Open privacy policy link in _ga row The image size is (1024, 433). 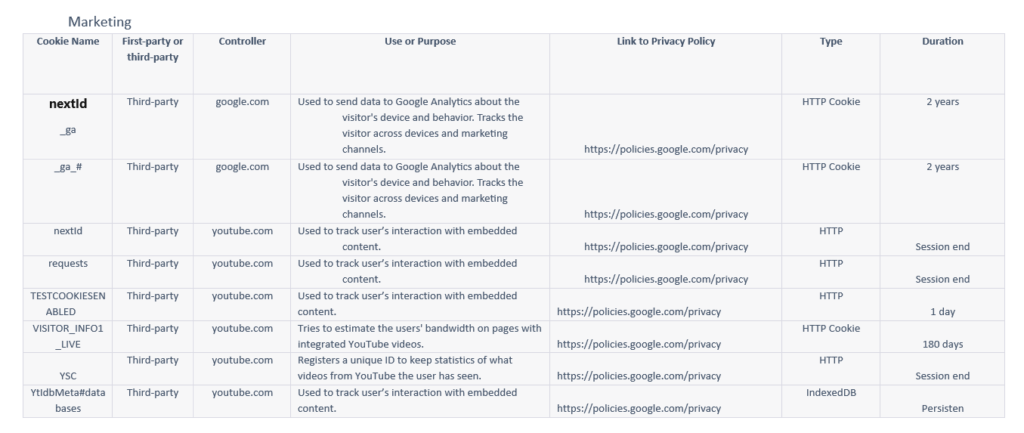pos(665,149)
